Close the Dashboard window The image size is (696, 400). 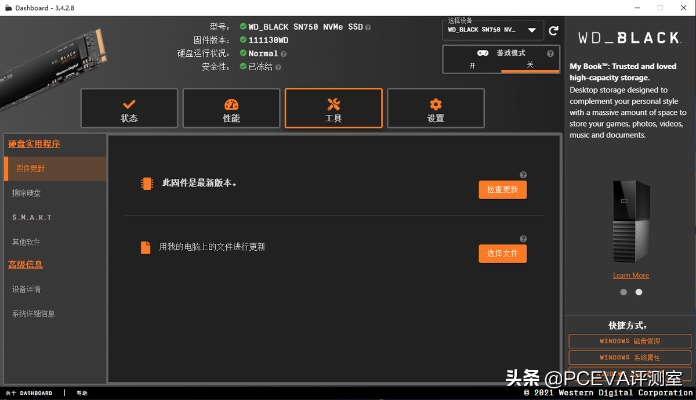pyautogui.click(x=684, y=8)
